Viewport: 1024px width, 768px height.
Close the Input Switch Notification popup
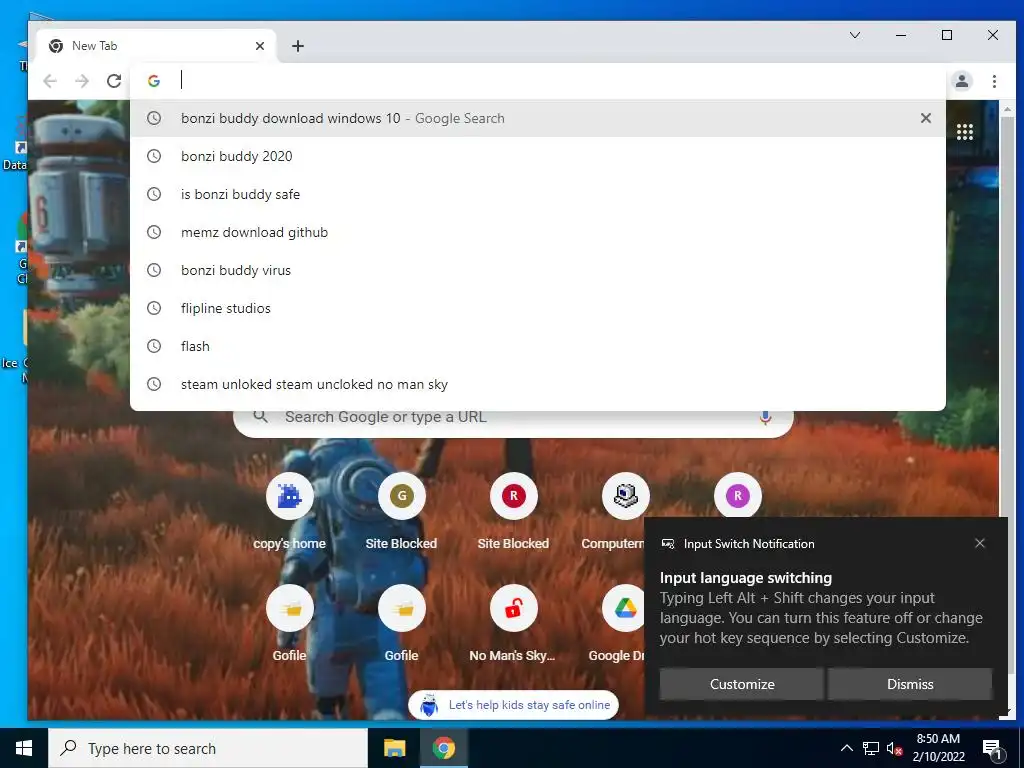pos(980,543)
